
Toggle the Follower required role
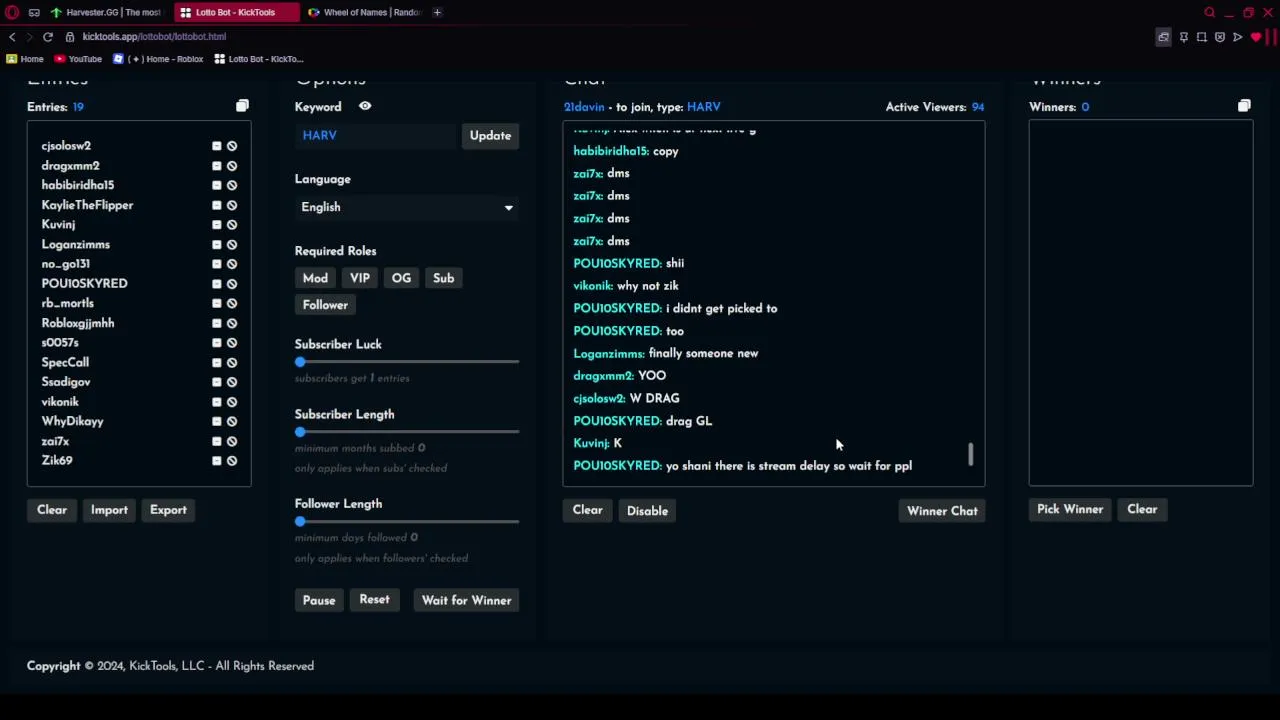coord(325,305)
